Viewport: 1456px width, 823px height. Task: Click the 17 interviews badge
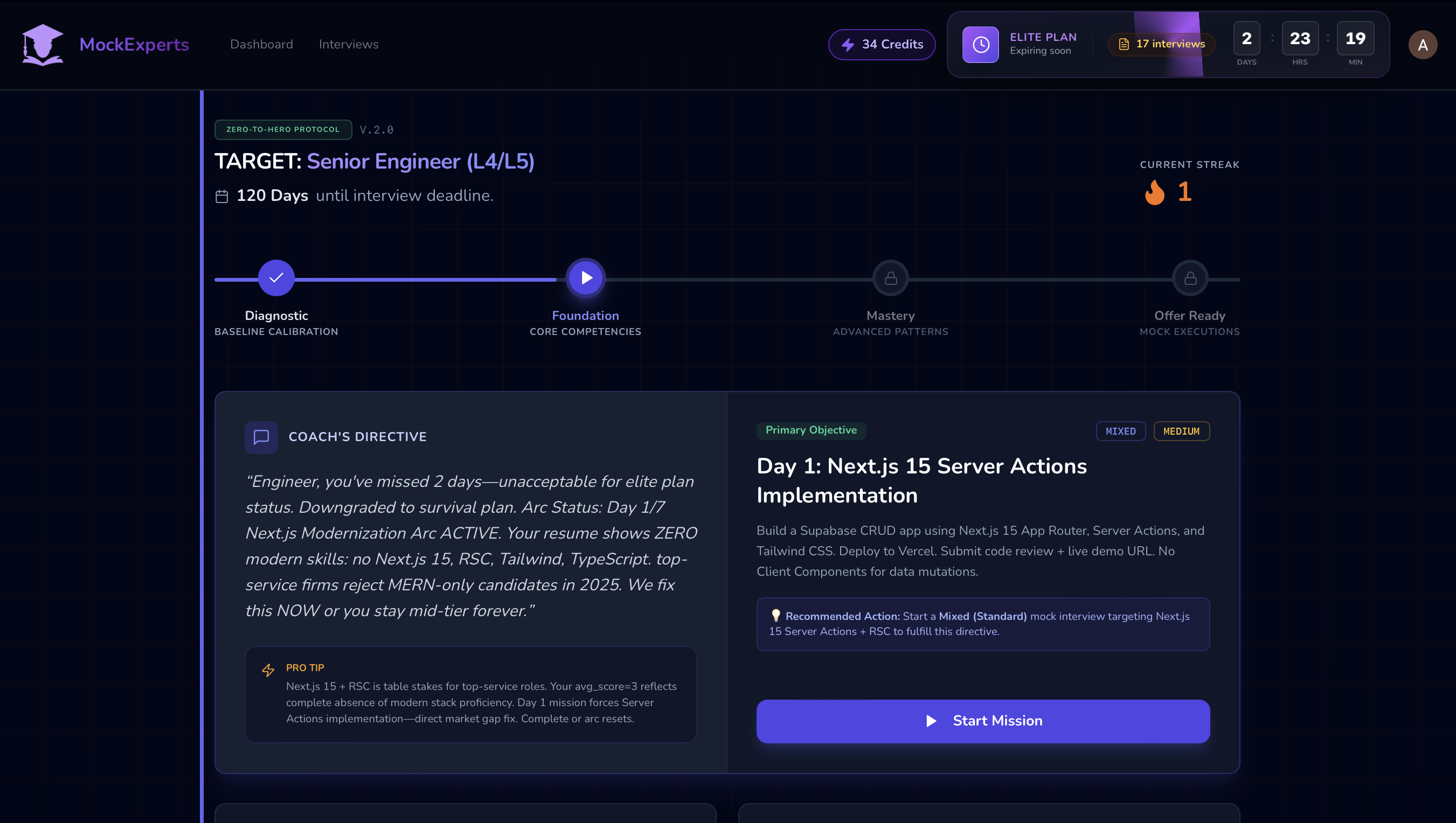click(1161, 44)
